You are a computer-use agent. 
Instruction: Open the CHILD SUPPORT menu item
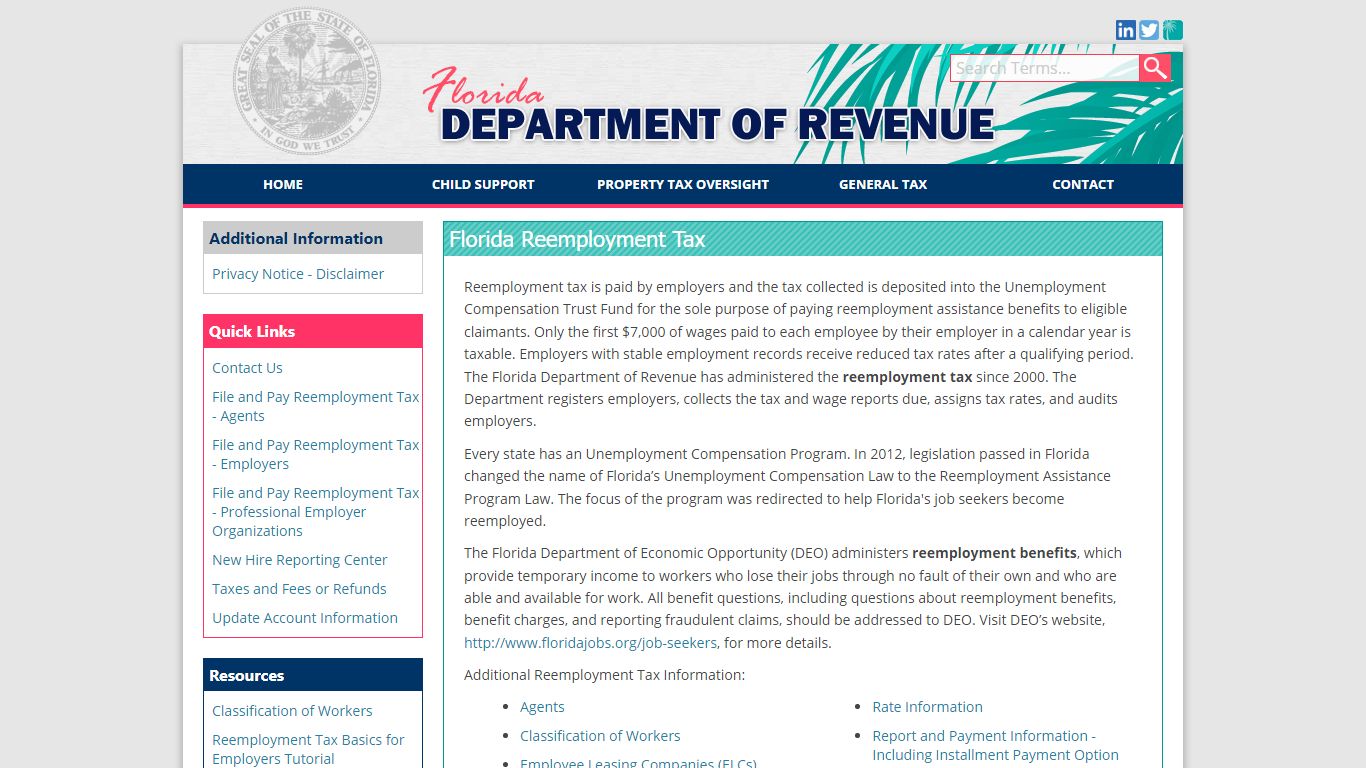(x=483, y=184)
